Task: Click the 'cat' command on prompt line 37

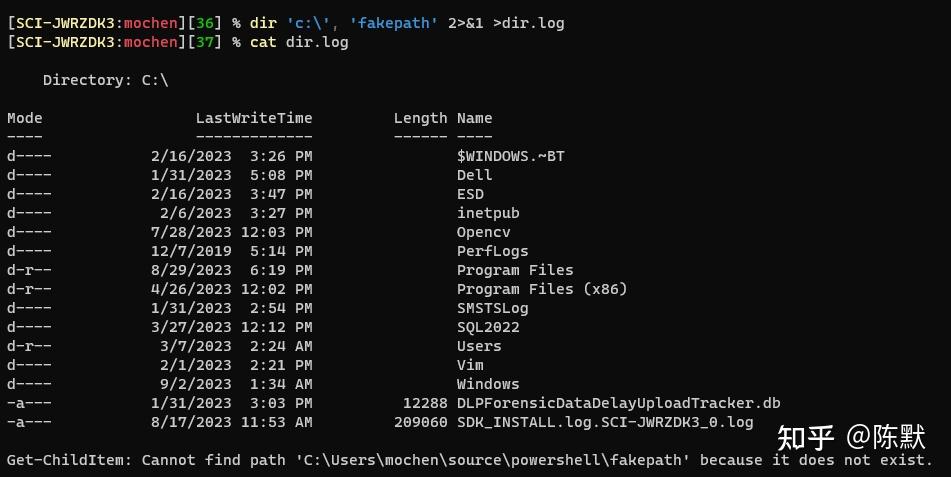Action: tap(263, 42)
